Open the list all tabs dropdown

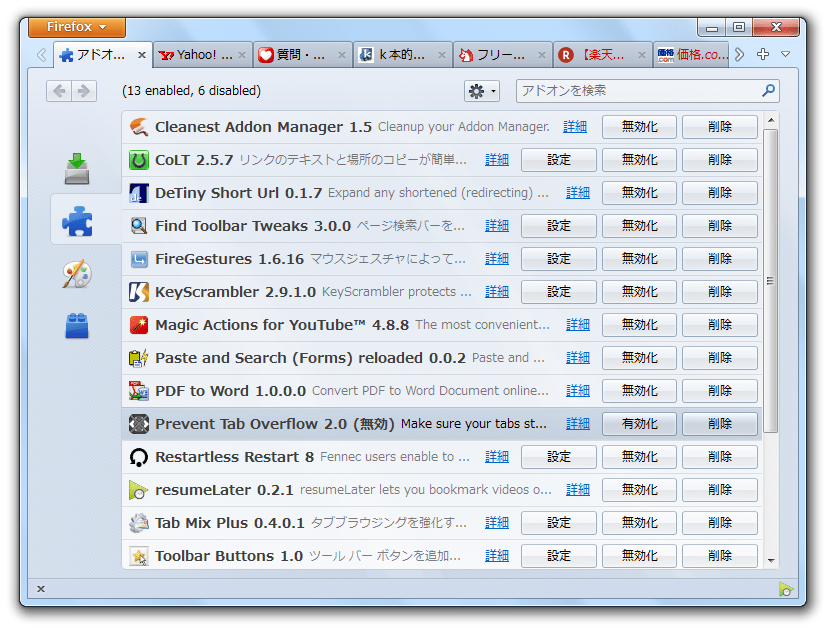click(786, 54)
